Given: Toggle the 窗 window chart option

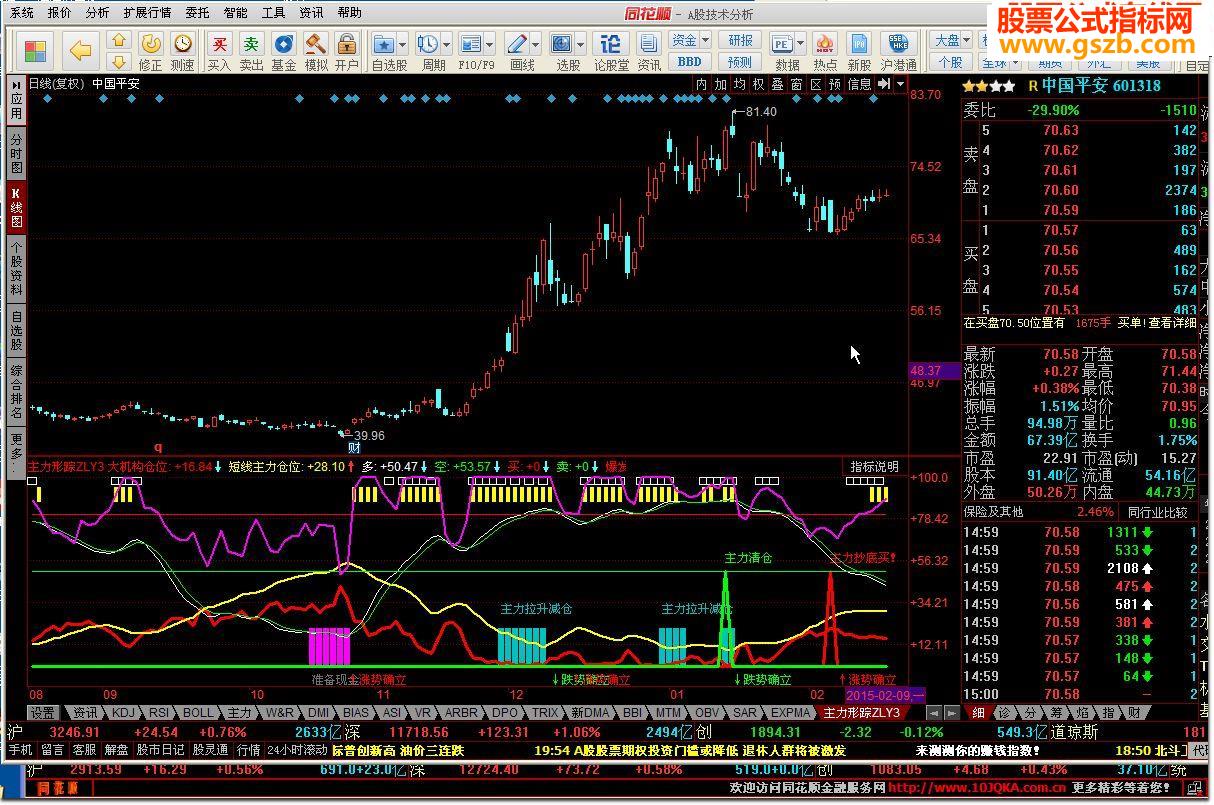Looking at the screenshot, I should click(x=797, y=85).
